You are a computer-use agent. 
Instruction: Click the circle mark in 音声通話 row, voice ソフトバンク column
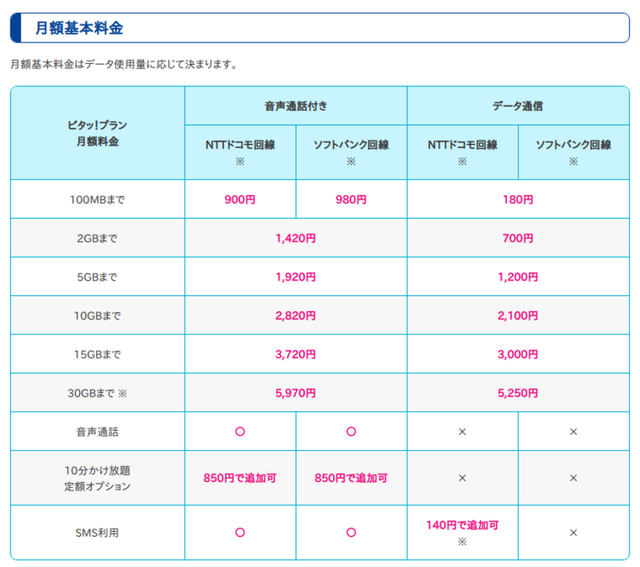351,431
